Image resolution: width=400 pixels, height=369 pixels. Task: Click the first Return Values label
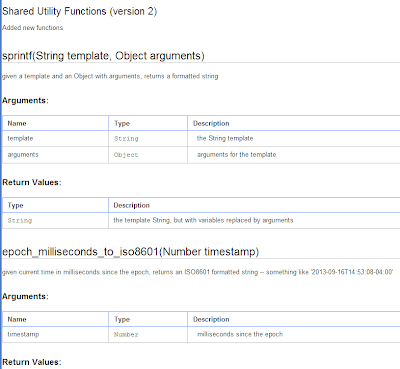click(x=32, y=183)
